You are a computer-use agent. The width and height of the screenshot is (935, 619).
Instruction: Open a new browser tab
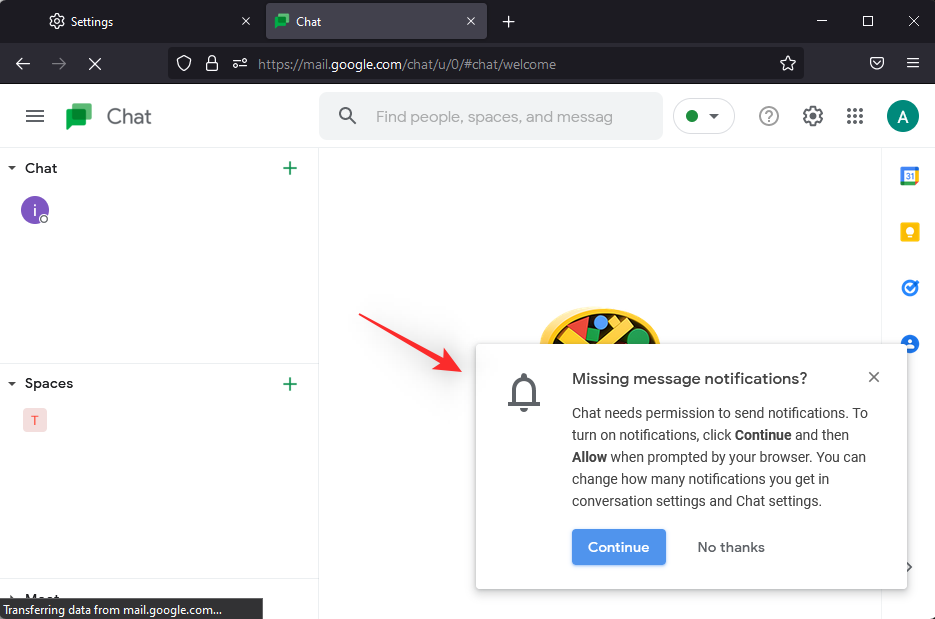tap(508, 21)
